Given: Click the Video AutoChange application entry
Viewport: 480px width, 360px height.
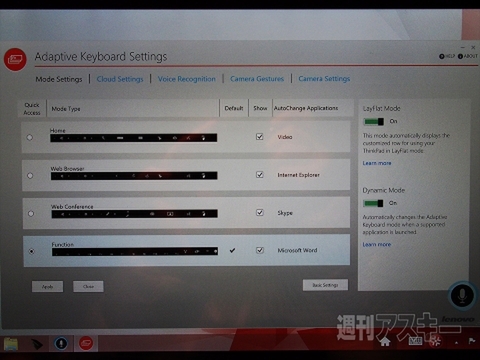Looking at the screenshot, I should click(x=285, y=137).
